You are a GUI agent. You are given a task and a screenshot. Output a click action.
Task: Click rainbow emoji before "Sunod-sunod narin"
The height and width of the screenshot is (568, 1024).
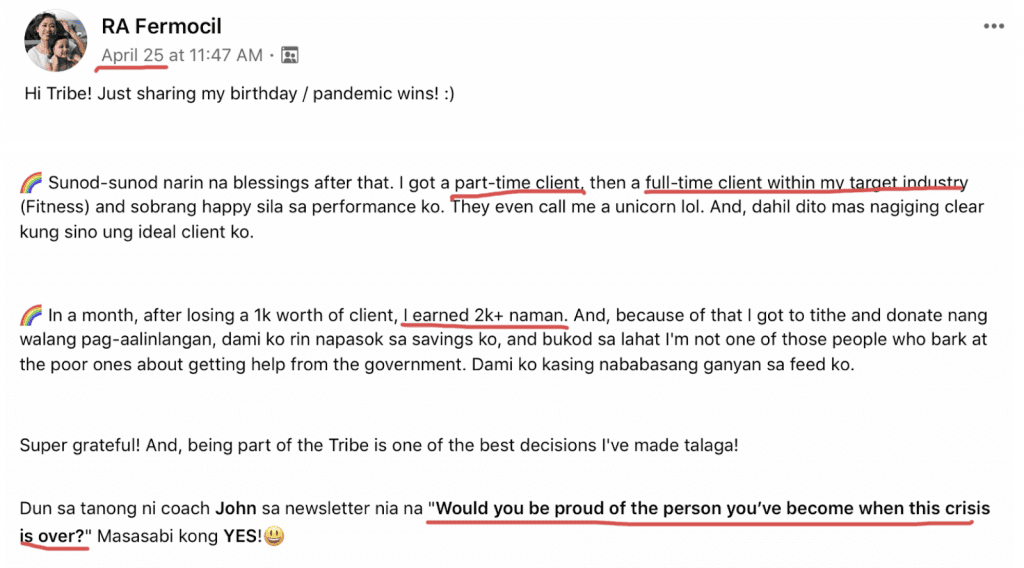pos(31,183)
